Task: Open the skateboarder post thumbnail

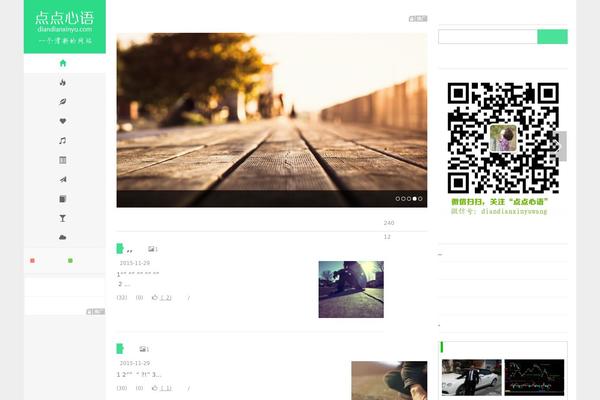Action: coord(351,289)
